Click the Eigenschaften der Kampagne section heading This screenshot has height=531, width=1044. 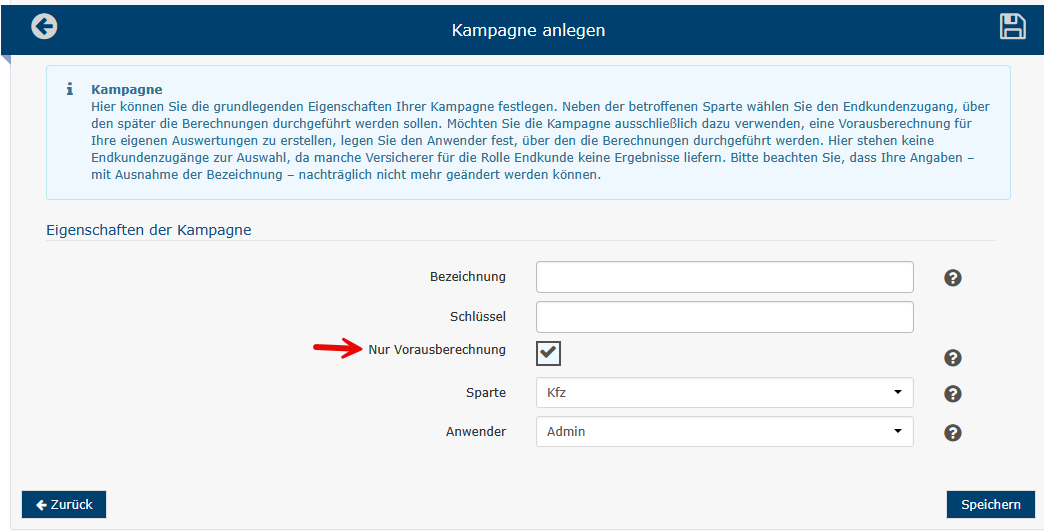click(x=149, y=230)
